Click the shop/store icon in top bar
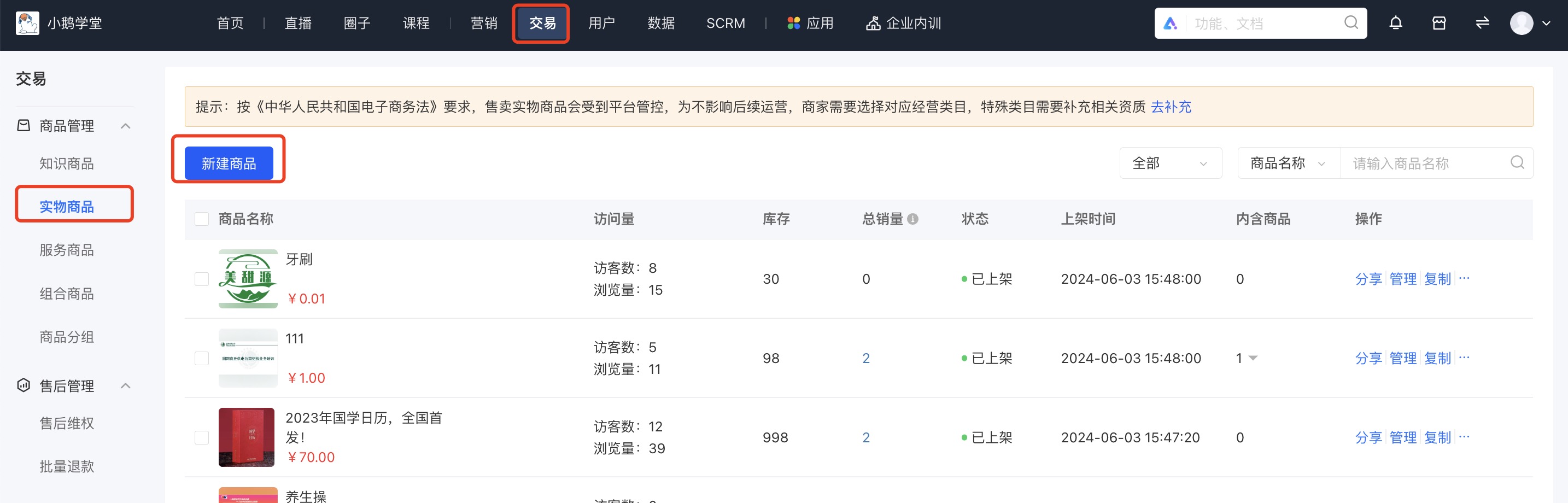The image size is (1568, 503). 1439,22
